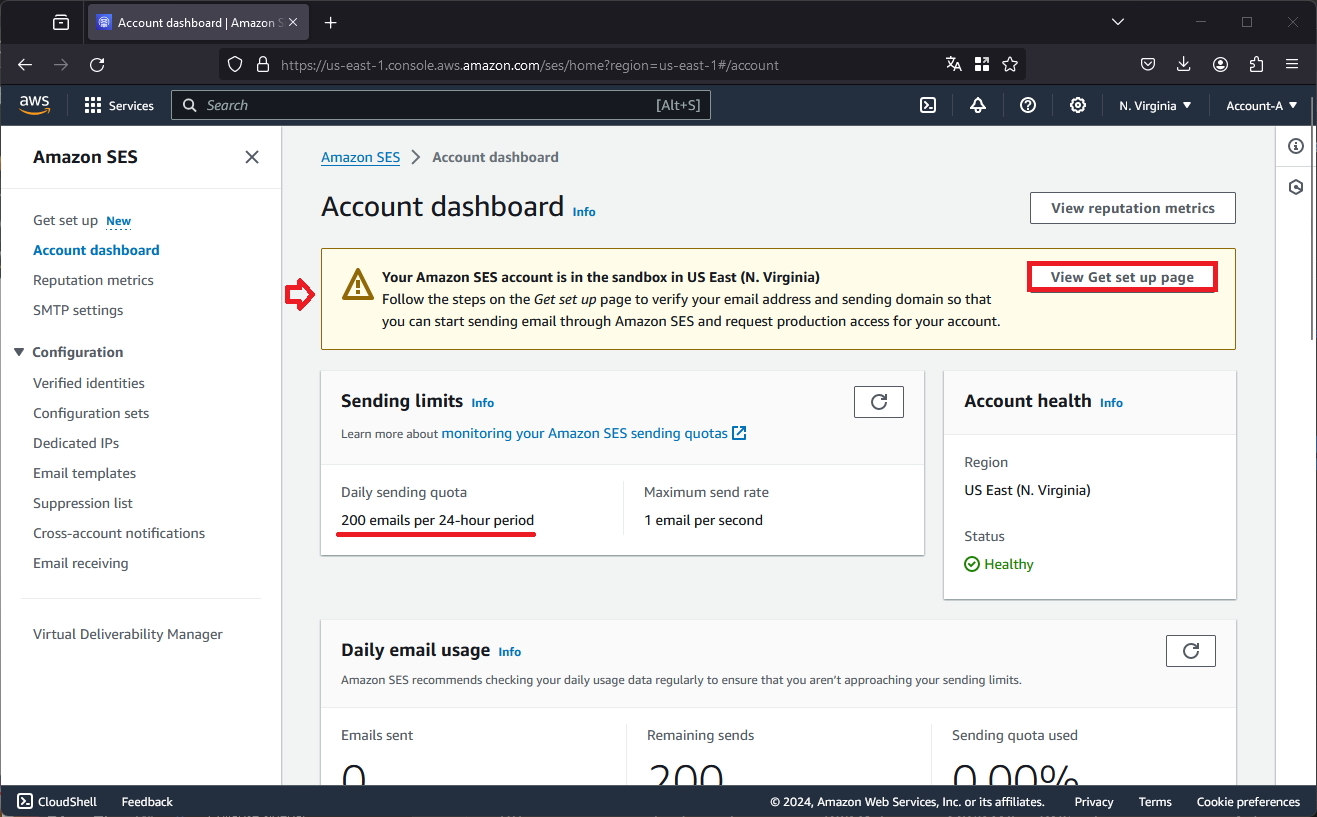Open the help question mark menu
The image size is (1317, 817).
click(1028, 105)
